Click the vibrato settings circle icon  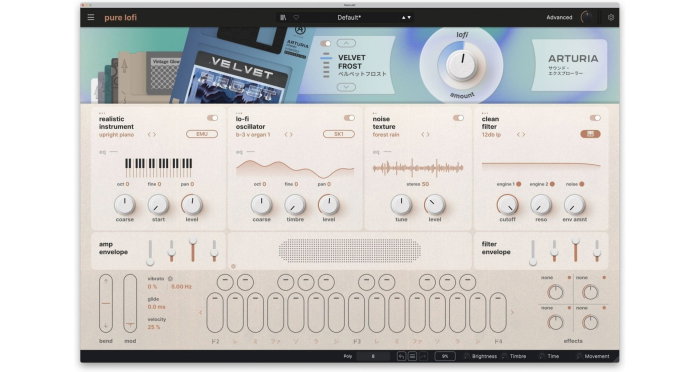pos(170,278)
